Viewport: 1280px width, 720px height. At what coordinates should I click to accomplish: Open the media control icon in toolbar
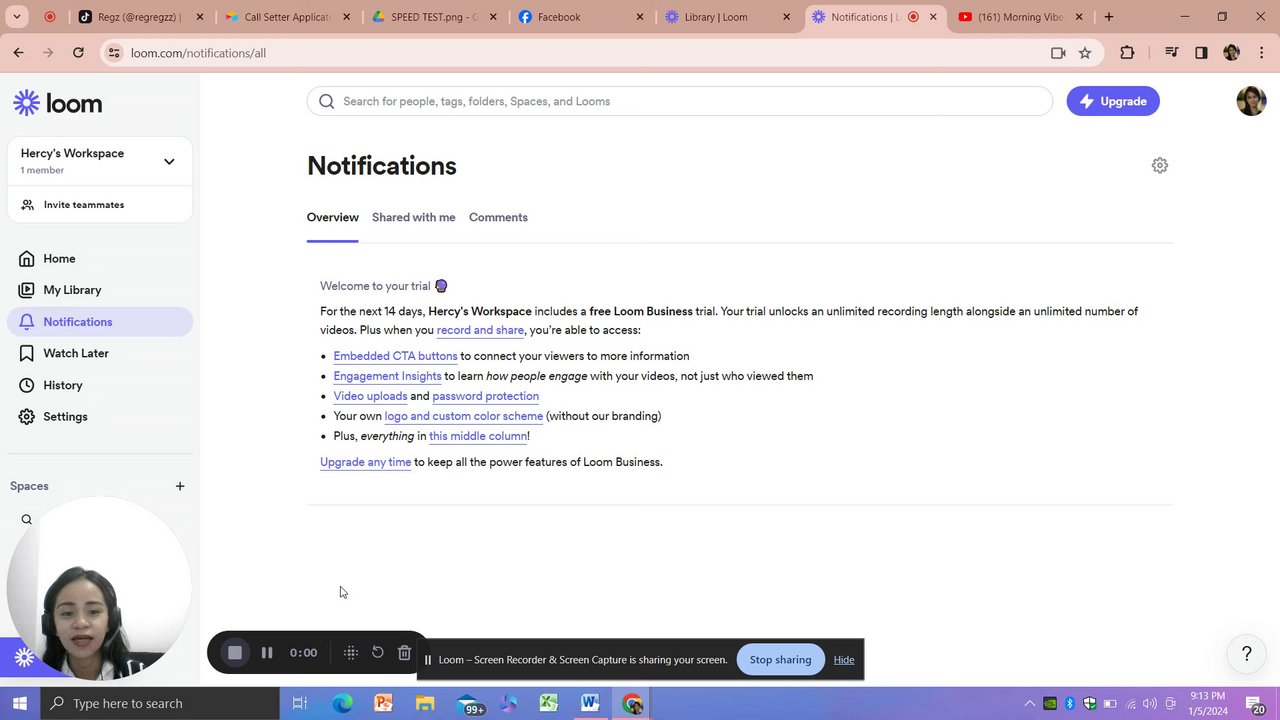tap(1171, 53)
